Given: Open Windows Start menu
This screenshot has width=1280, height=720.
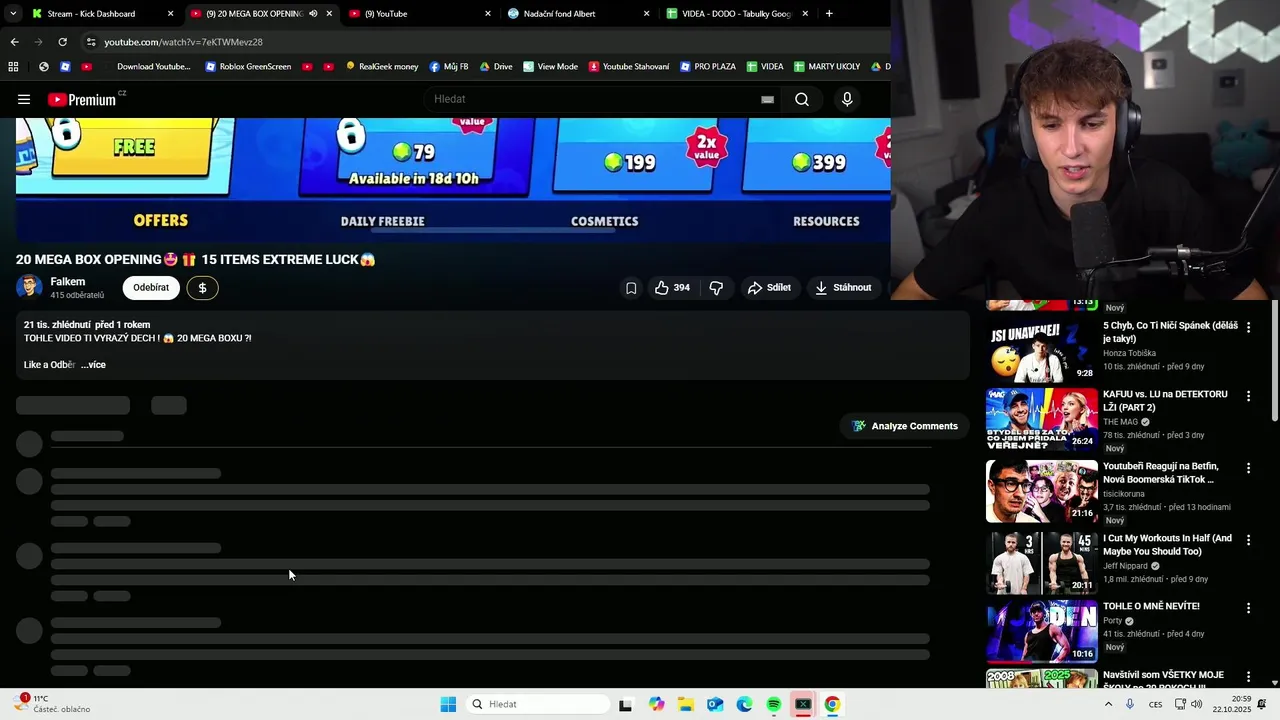Looking at the screenshot, I should 448,704.
